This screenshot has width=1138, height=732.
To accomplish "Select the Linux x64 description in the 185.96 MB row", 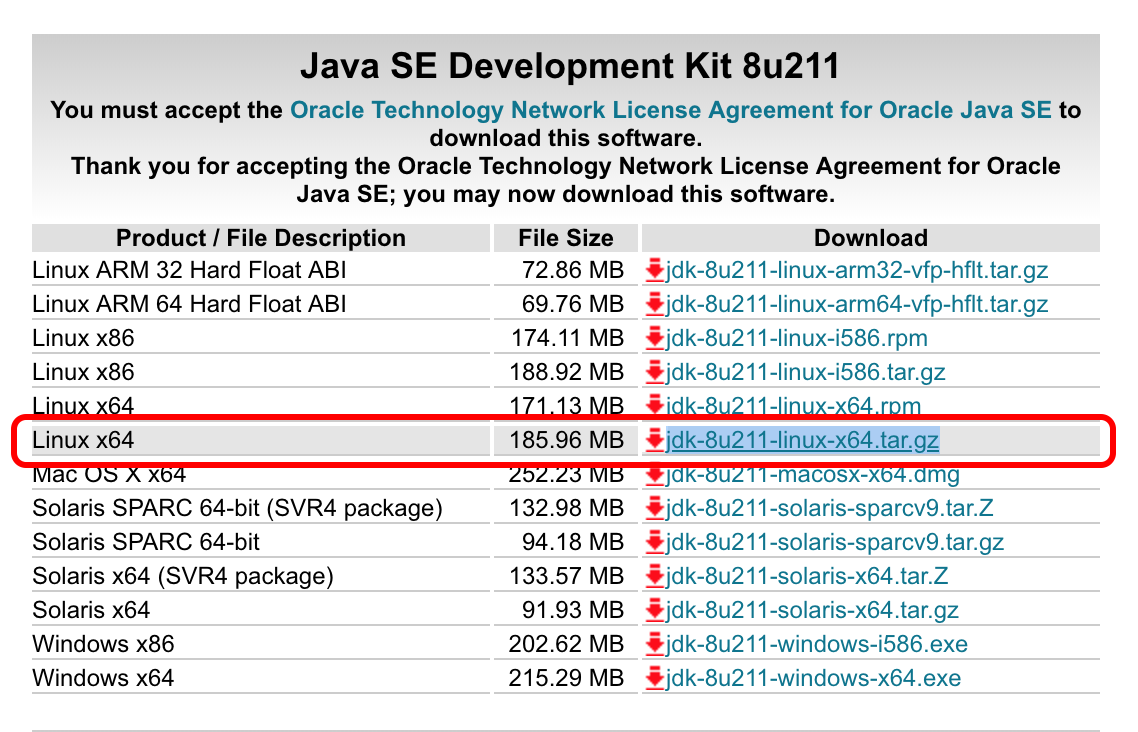I will [x=83, y=440].
